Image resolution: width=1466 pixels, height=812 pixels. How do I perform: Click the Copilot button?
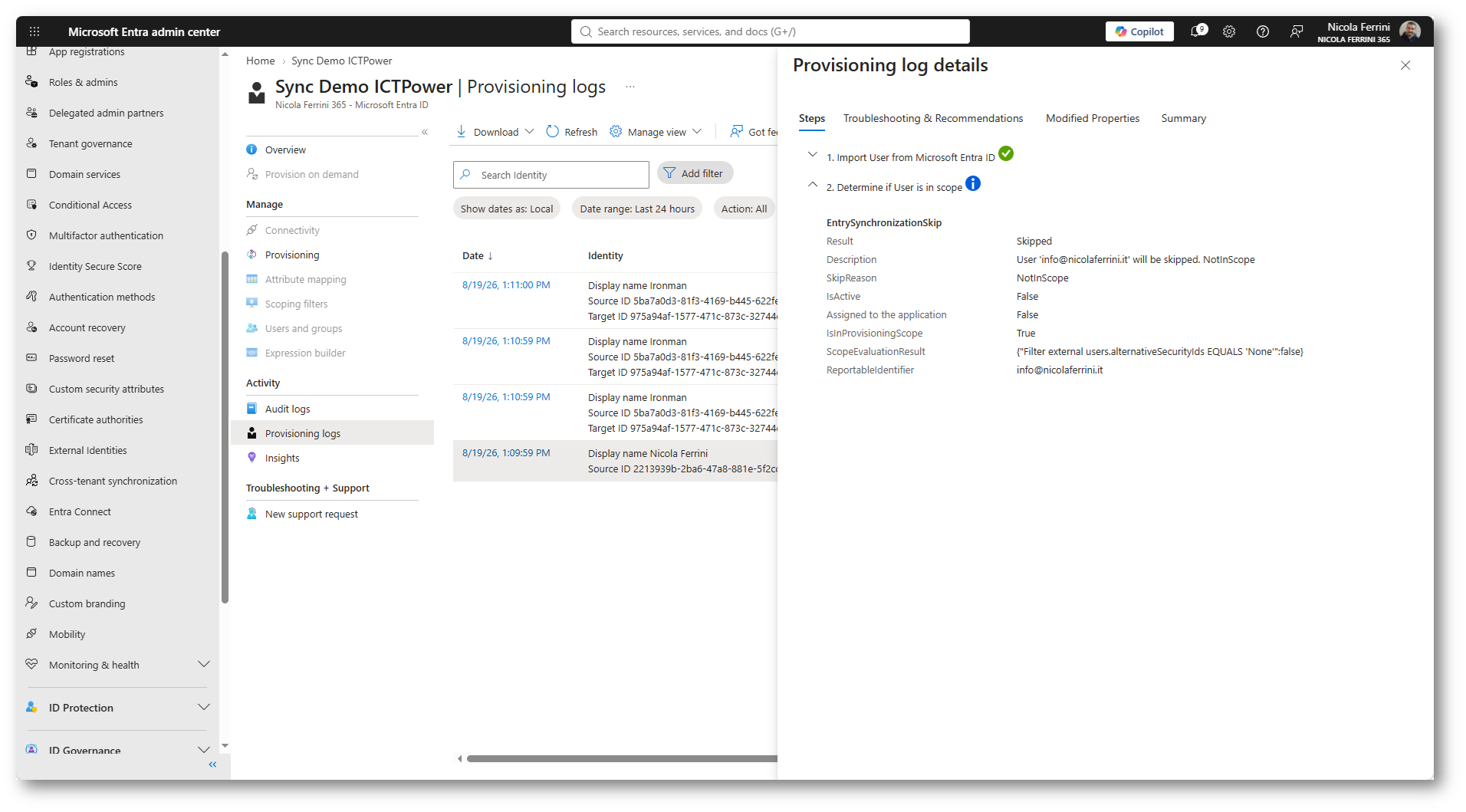coord(1139,31)
